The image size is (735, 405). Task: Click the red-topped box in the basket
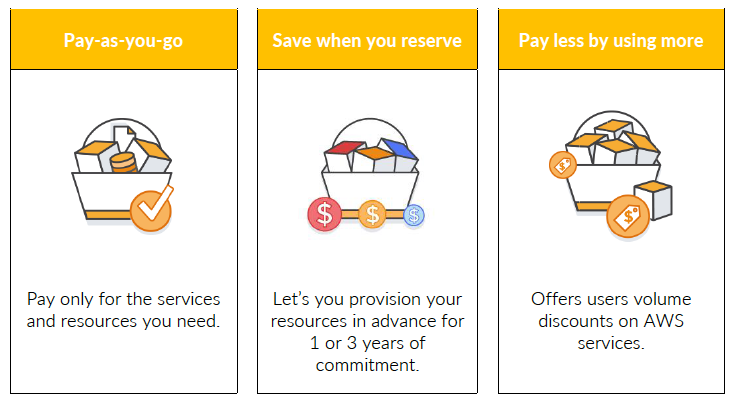343,153
